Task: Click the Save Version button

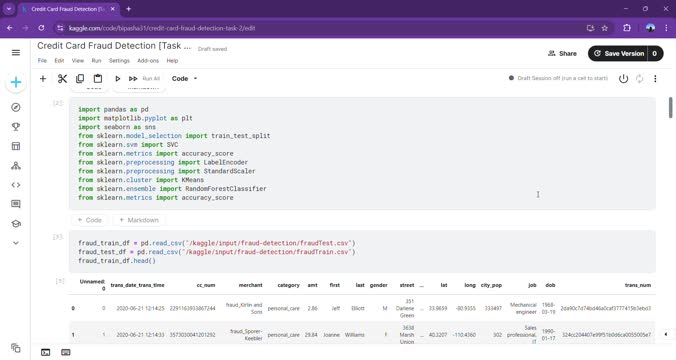Action: point(619,53)
